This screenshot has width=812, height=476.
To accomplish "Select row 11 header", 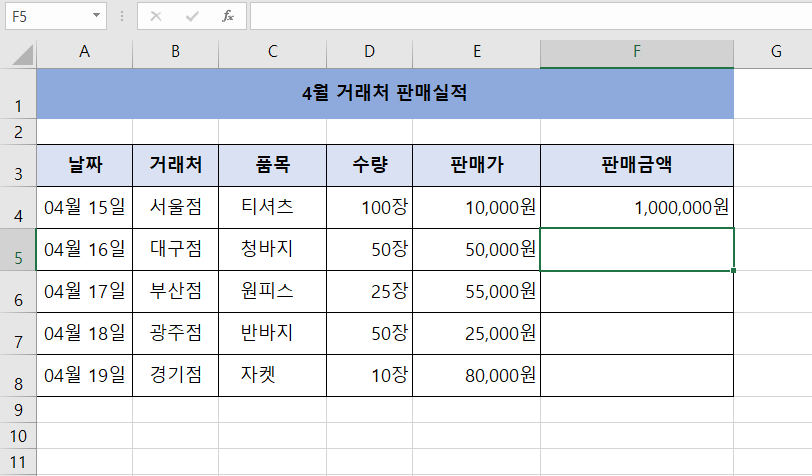I will click(18, 462).
